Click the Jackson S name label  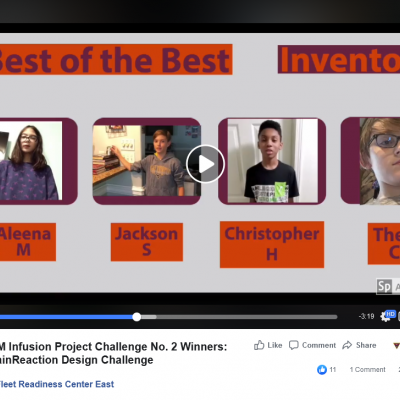(x=147, y=242)
